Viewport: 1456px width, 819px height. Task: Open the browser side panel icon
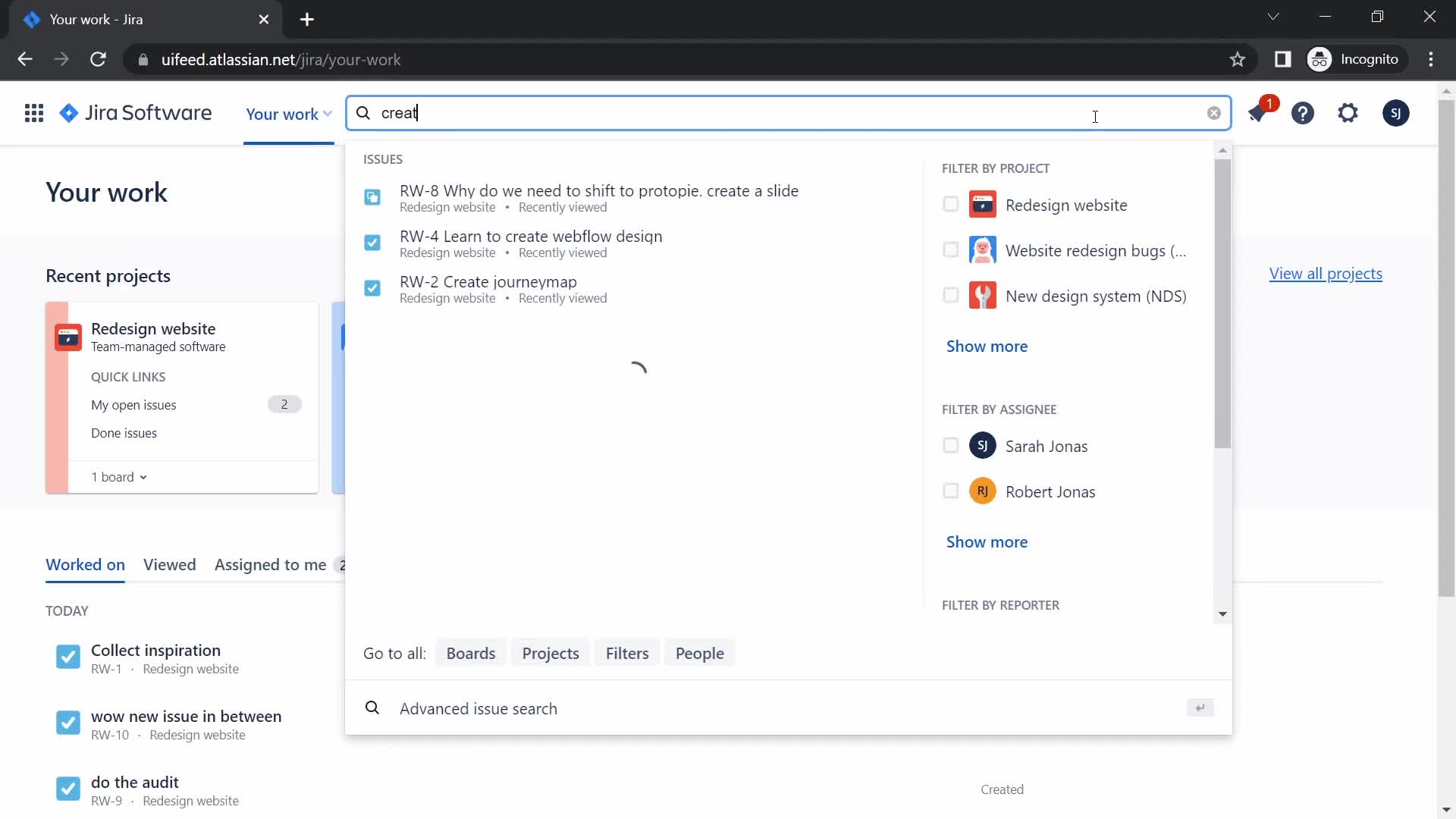(1282, 59)
